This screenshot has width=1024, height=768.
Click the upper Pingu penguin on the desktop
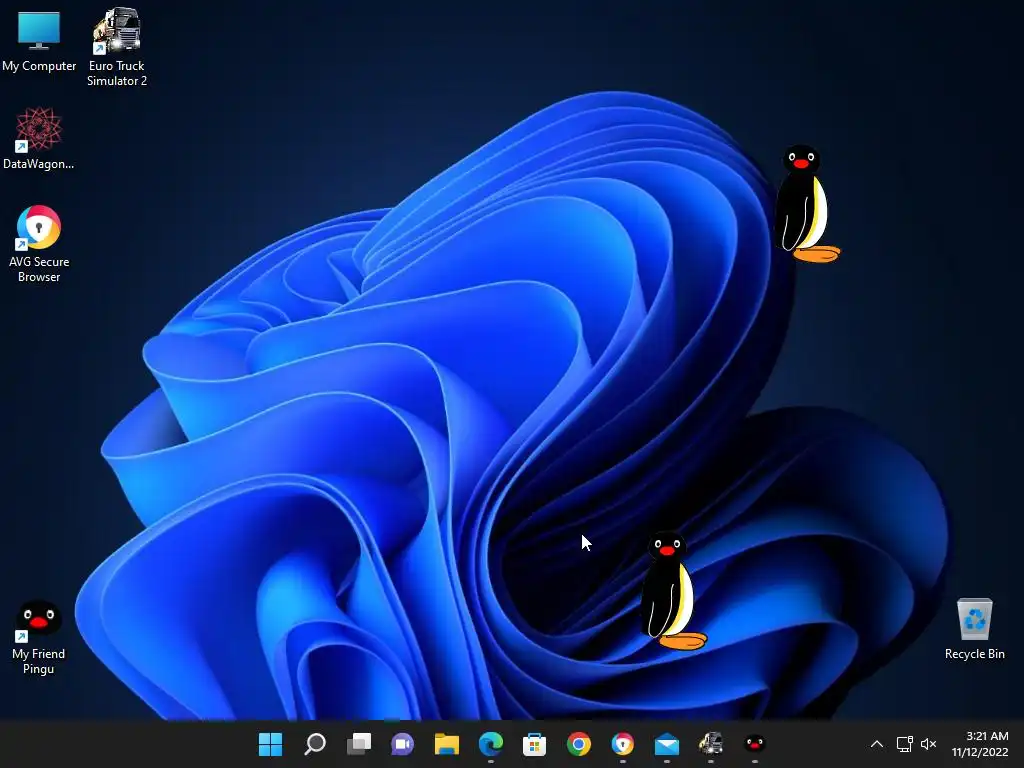point(805,204)
